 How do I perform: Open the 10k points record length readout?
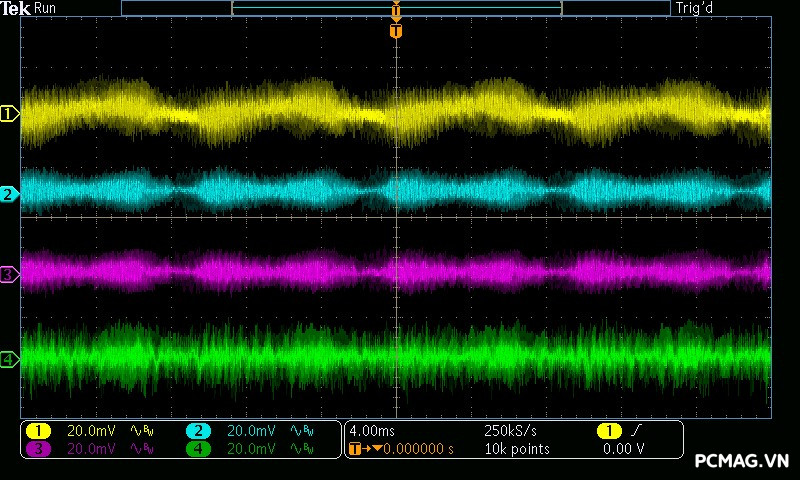tap(516, 450)
